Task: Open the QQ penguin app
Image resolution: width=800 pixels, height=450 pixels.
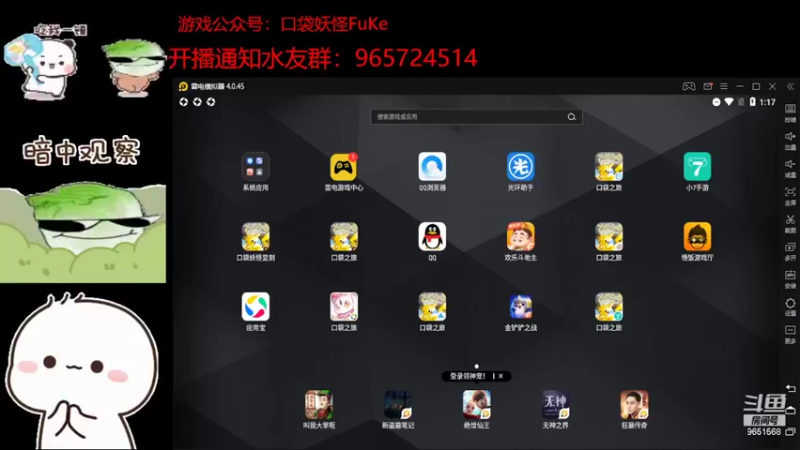Action: point(432,237)
